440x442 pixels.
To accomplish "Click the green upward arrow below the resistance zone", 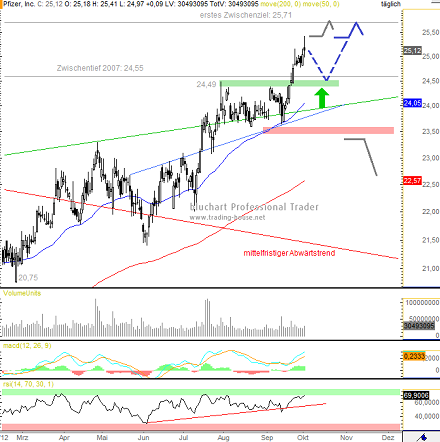I will [x=322, y=98].
